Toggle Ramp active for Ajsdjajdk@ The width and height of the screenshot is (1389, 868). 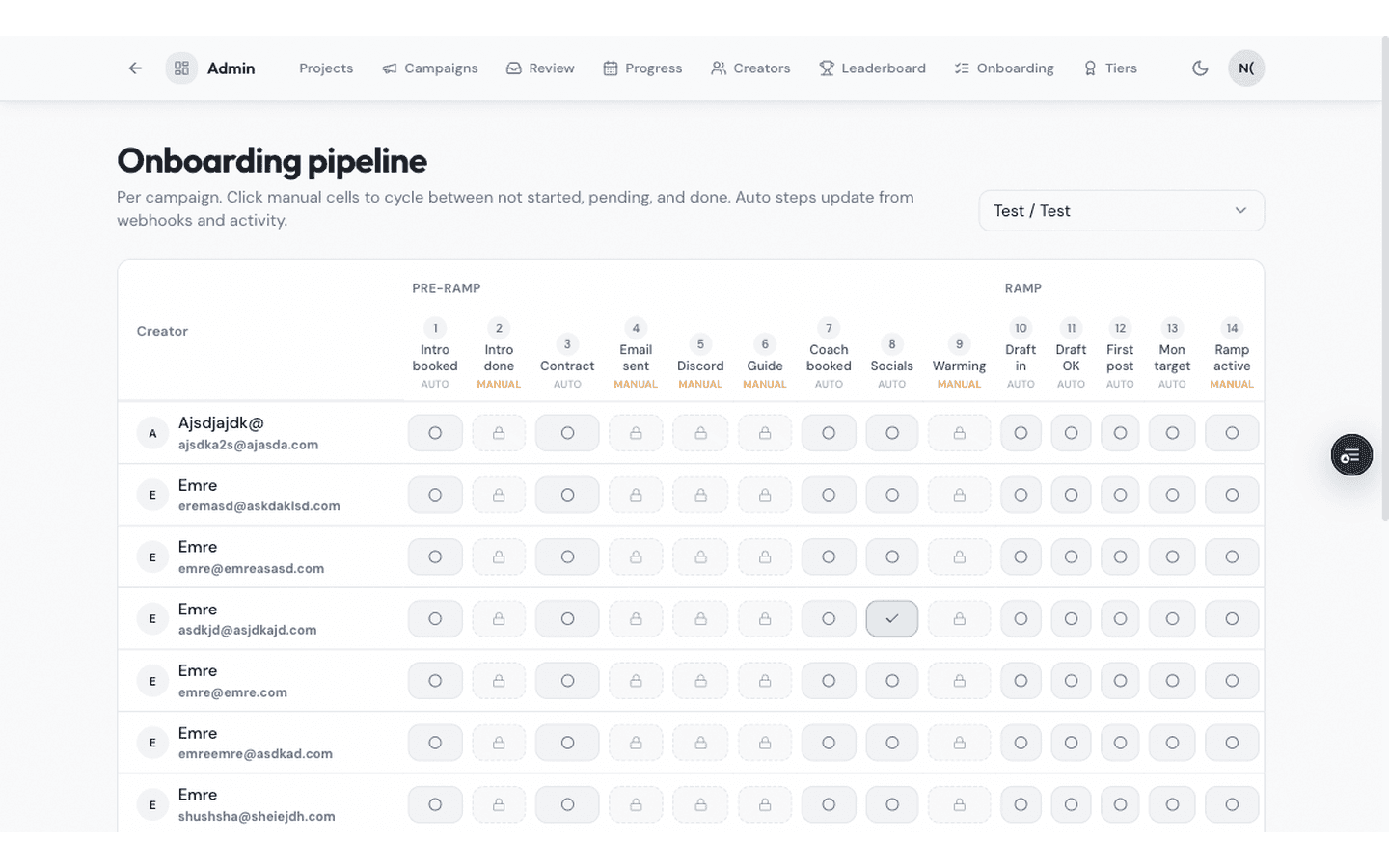click(x=1232, y=433)
